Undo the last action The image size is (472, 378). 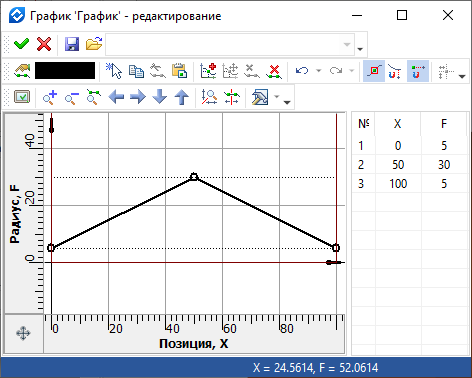[x=302, y=71]
